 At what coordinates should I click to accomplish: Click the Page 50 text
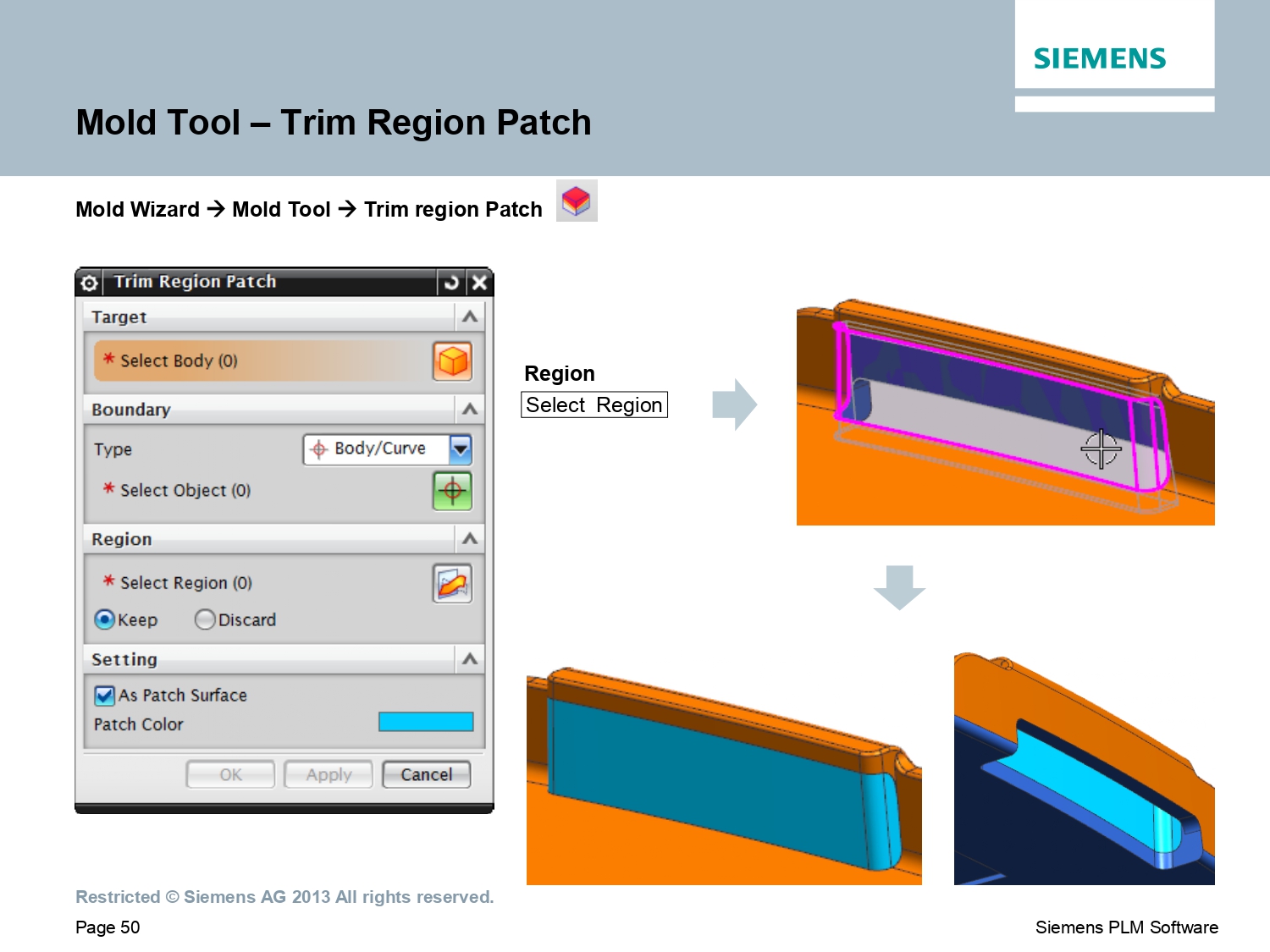pyautogui.click(x=108, y=927)
